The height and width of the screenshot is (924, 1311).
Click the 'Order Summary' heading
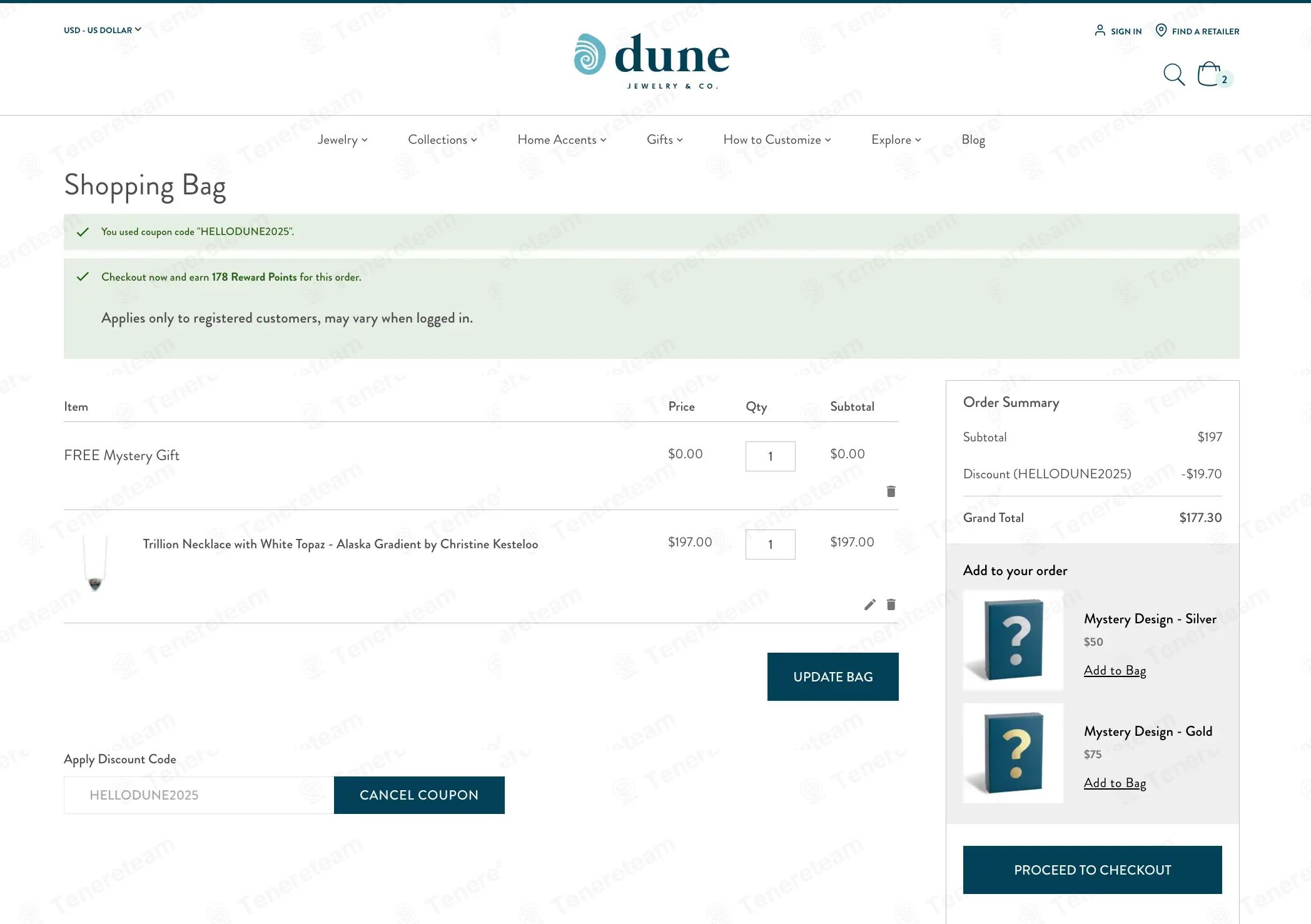click(1011, 403)
